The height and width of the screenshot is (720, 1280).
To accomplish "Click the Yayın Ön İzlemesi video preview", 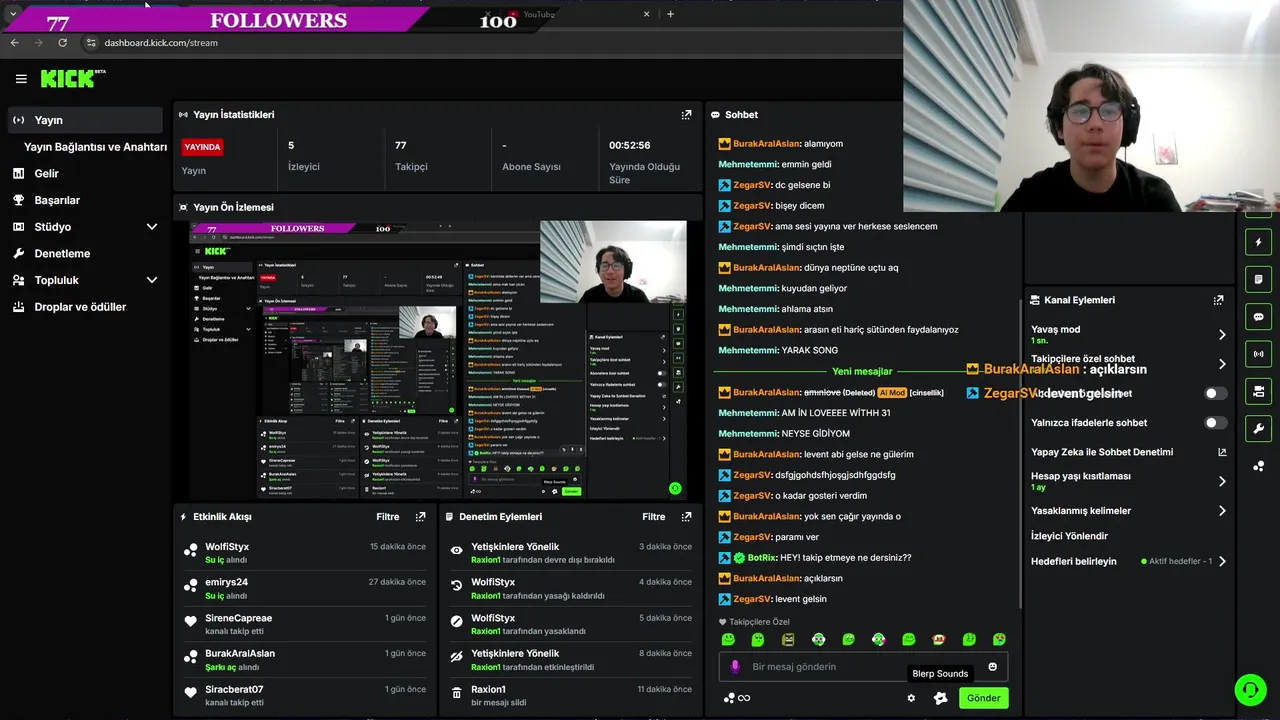I will pyautogui.click(x=438, y=359).
